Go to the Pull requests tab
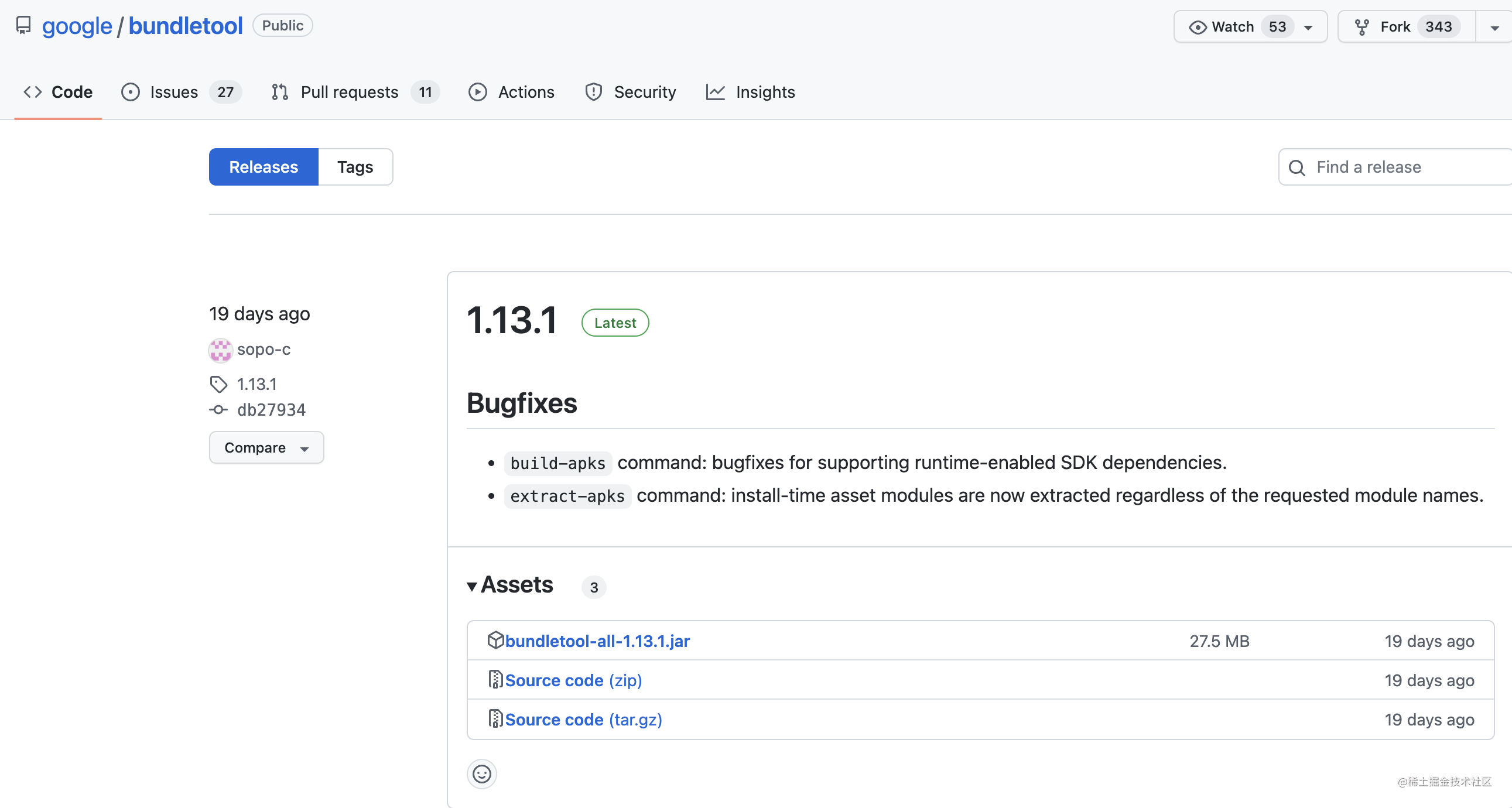This screenshot has width=1512, height=808. pos(348,92)
